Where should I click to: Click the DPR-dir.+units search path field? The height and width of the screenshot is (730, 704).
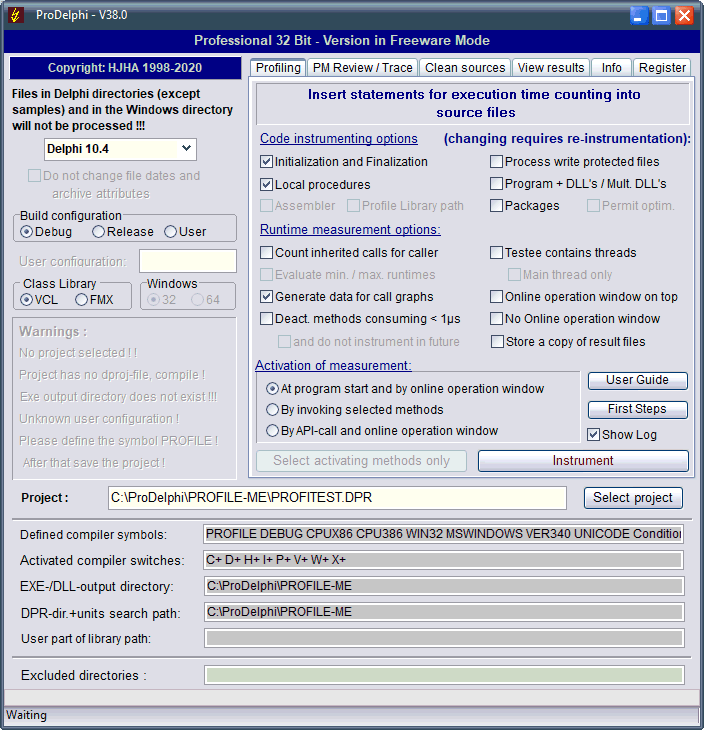(444, 612)
